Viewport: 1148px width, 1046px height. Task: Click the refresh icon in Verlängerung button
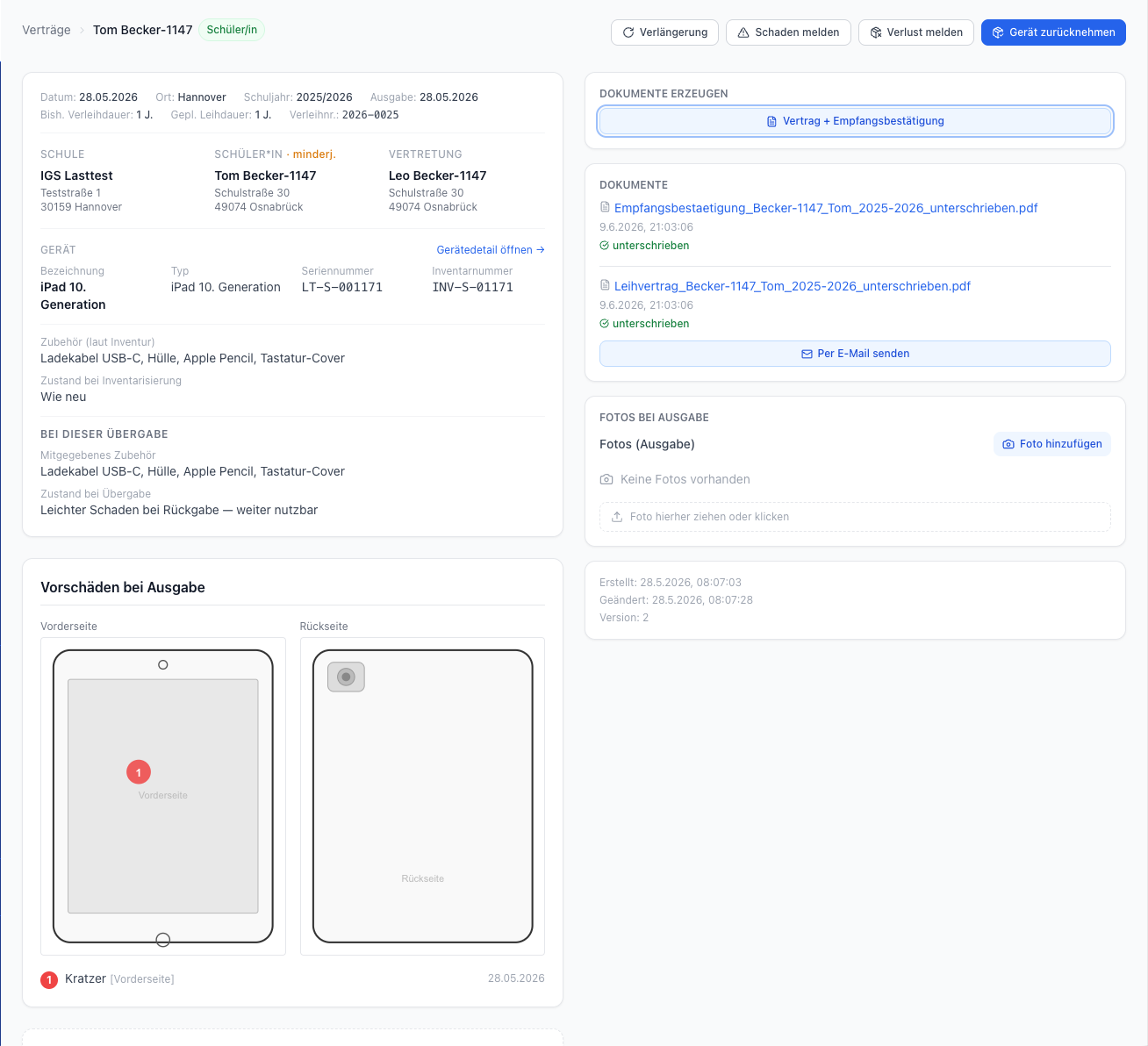(x=628, y=32)
